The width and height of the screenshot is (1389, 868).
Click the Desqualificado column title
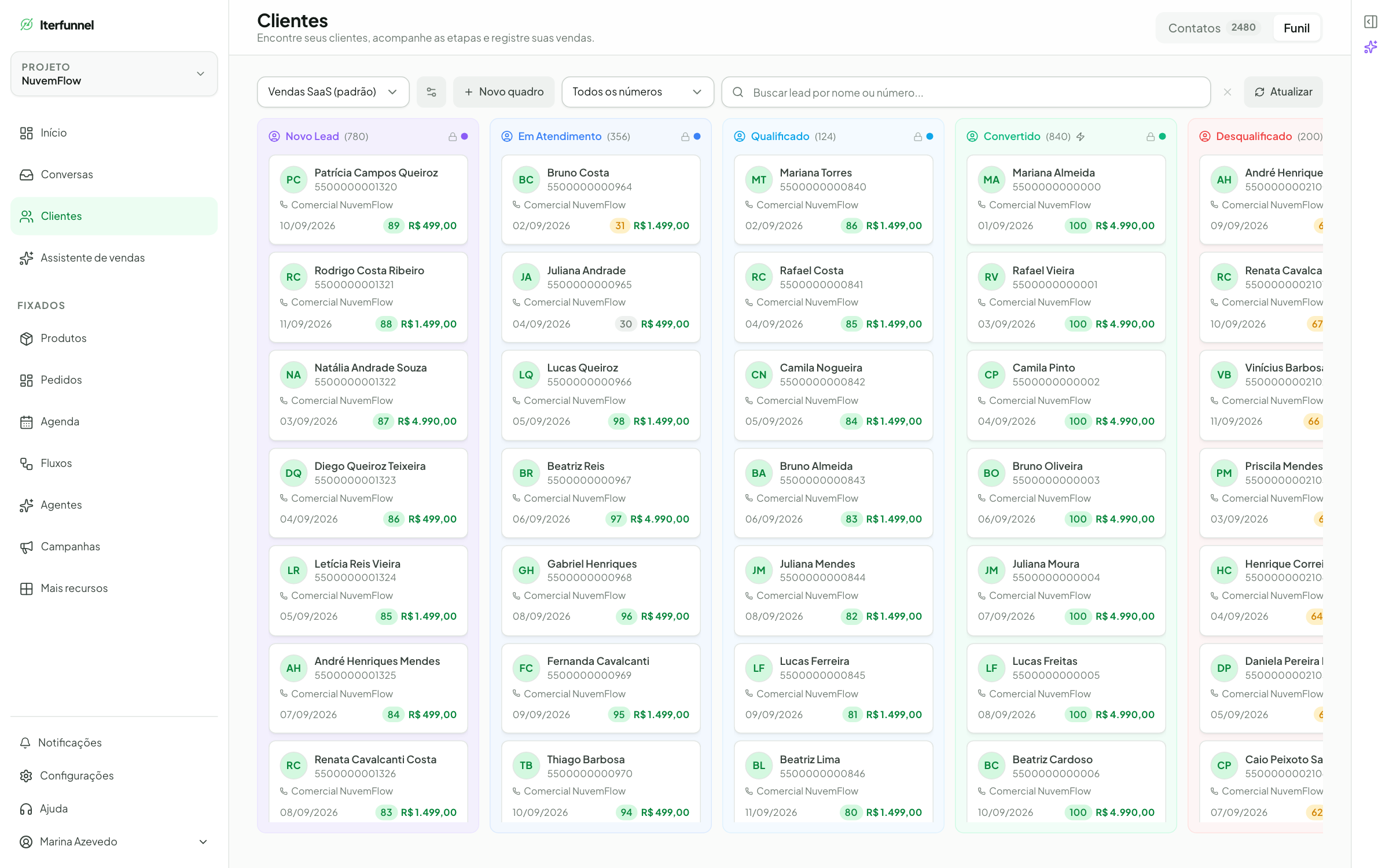[1254, 137]
